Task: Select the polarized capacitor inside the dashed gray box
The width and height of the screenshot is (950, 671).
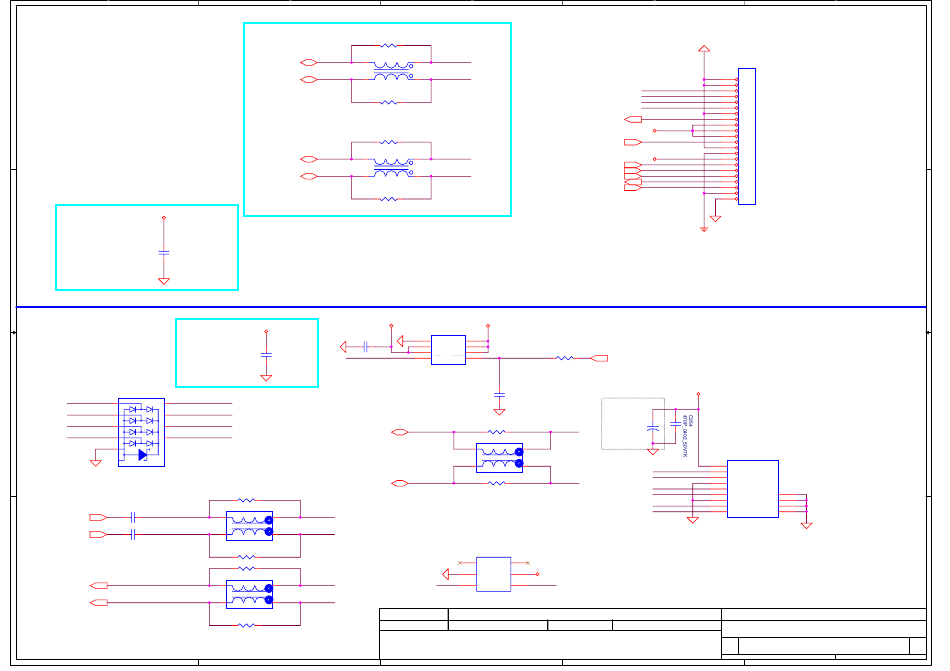Action: (653, 428)
